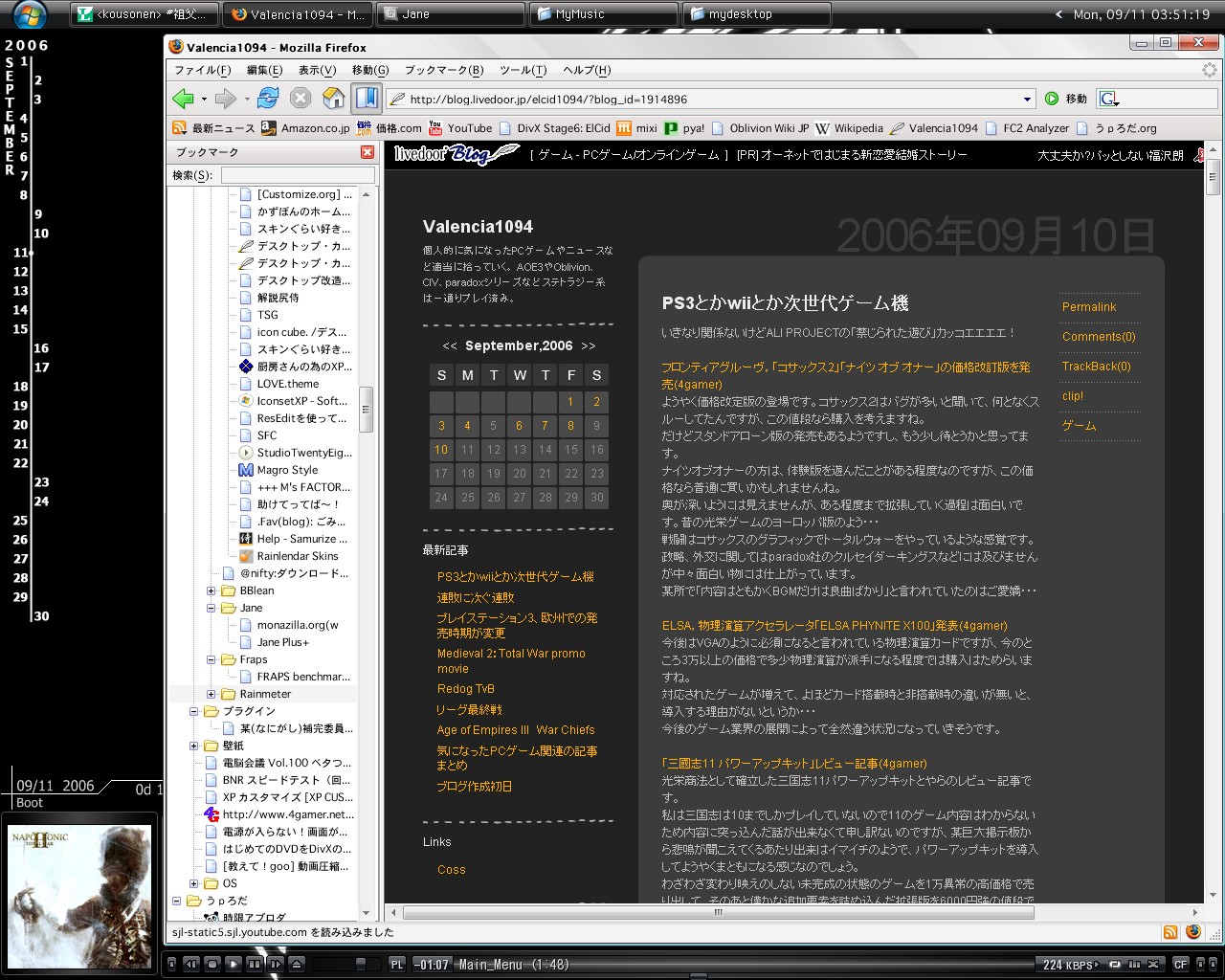Expand the OS bookmark folder
Screen dimensions: 1225x980
pyautogui.click(x=194, y=883)
